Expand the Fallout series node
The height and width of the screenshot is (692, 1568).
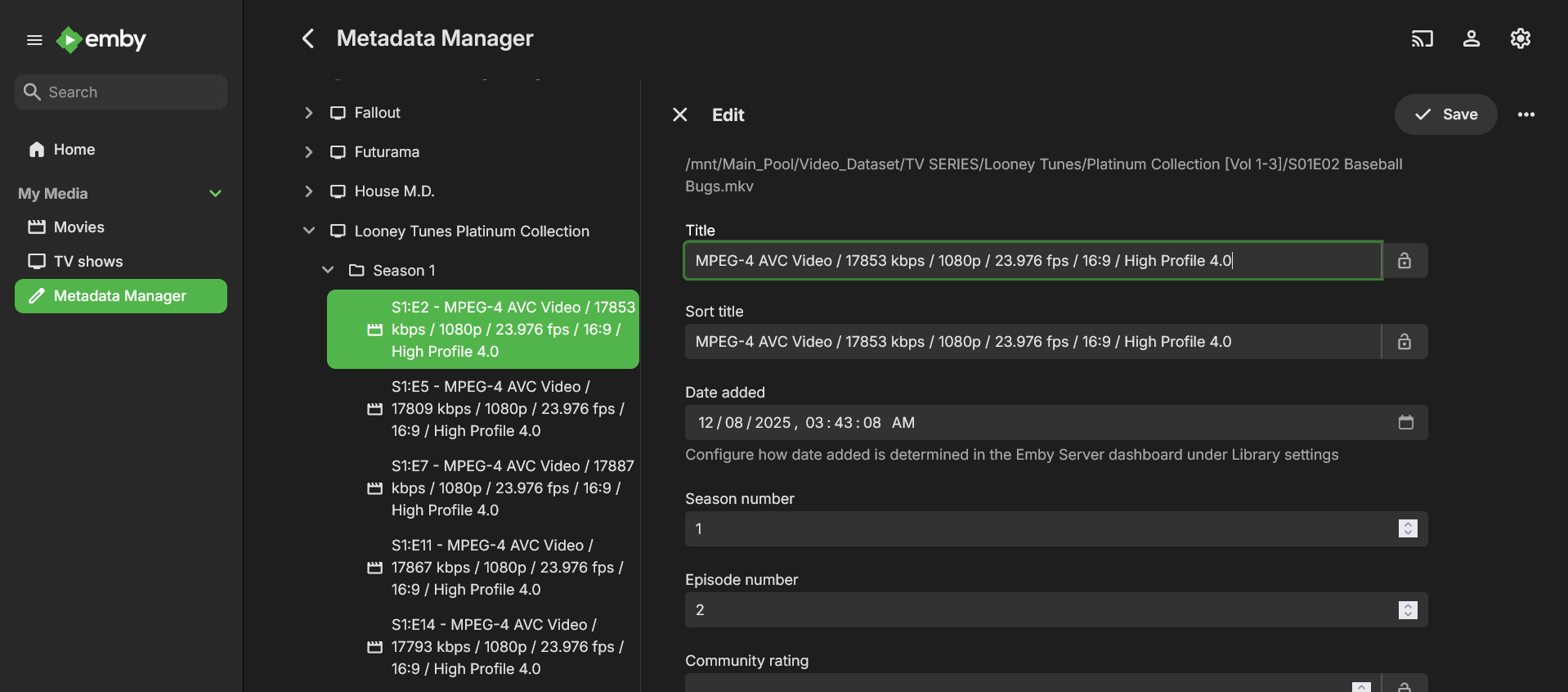[x=308, y=113]
